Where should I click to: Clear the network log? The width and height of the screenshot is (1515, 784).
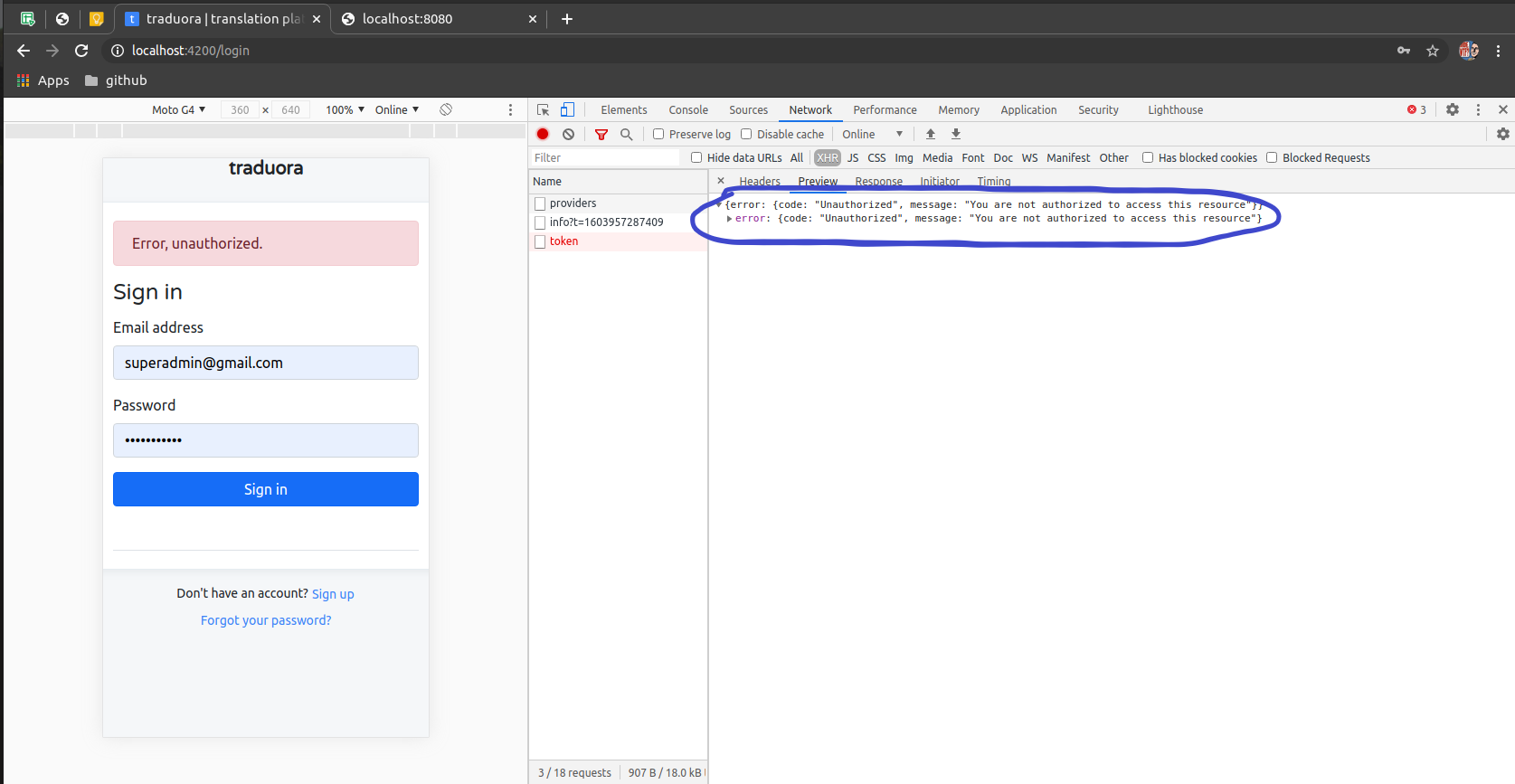568,134
